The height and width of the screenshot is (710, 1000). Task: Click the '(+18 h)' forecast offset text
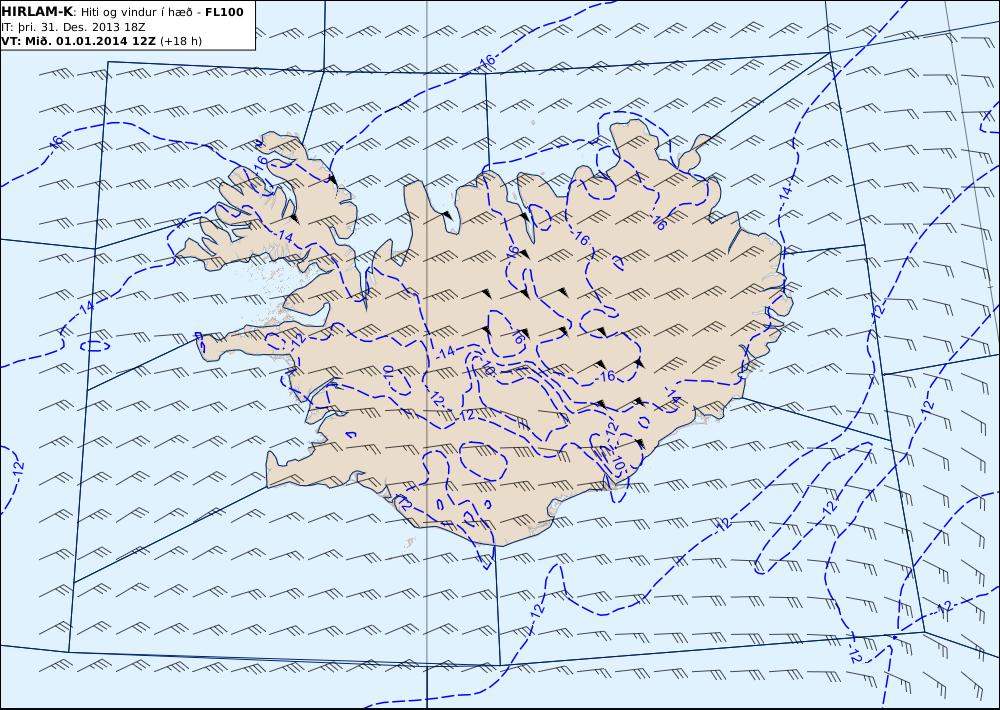[181, 41]
